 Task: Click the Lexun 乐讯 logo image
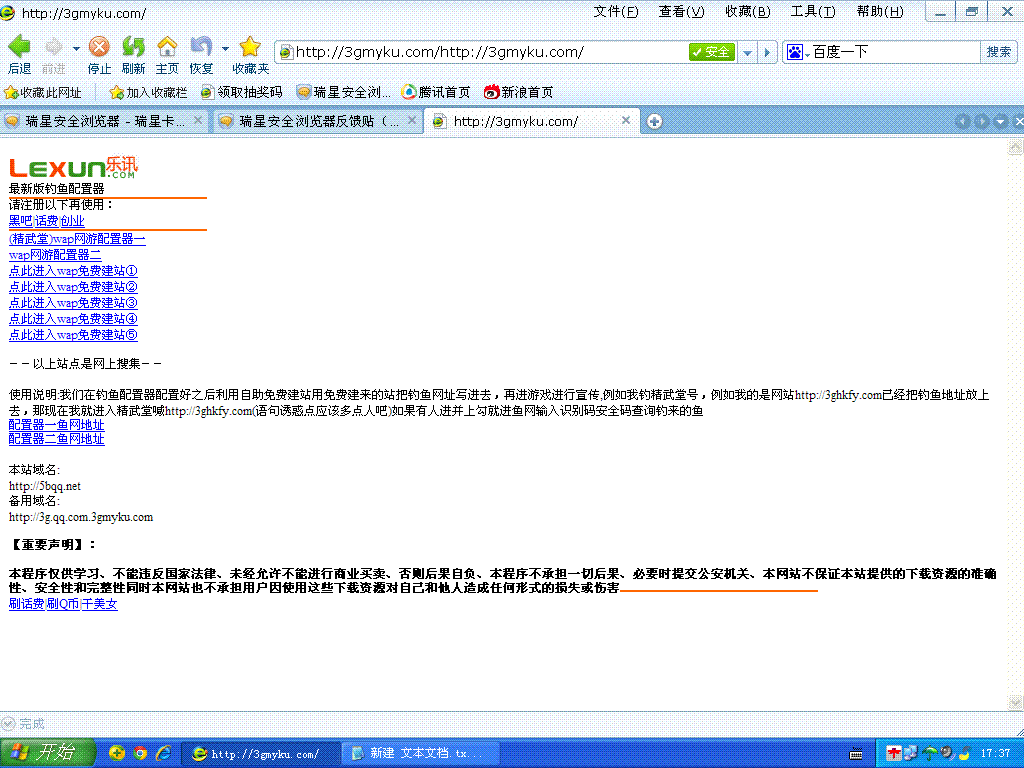pyautogui.click(x=73, y=167)
